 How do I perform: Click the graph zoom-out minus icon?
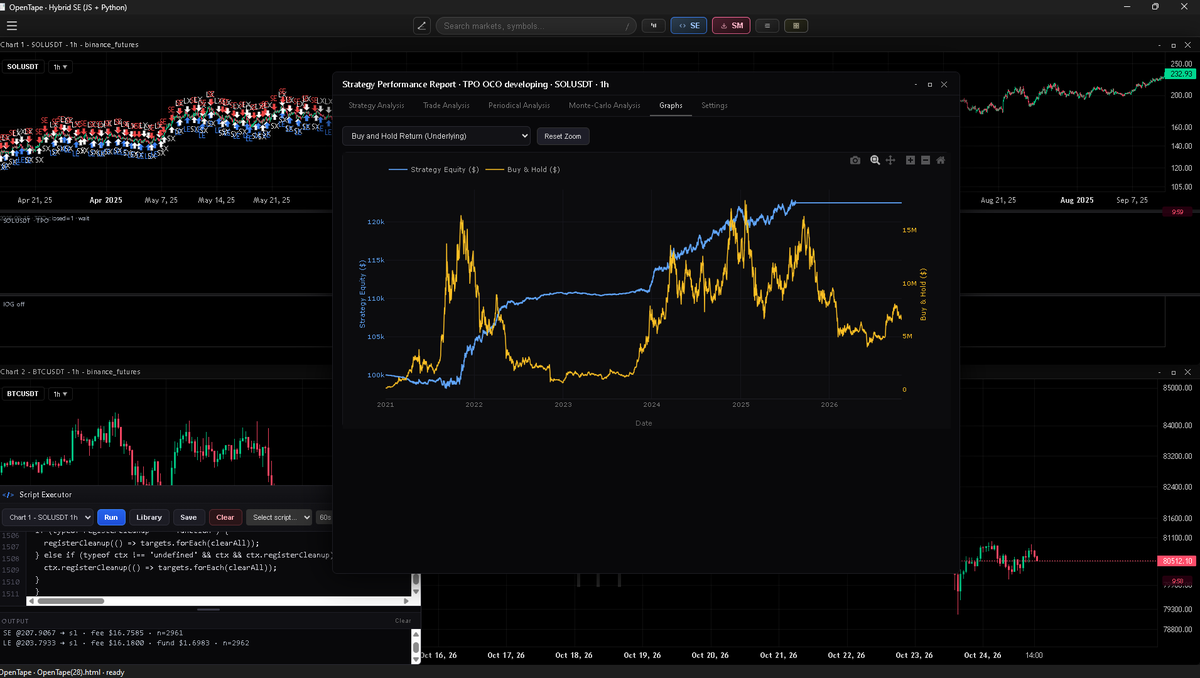coord(925,160)
